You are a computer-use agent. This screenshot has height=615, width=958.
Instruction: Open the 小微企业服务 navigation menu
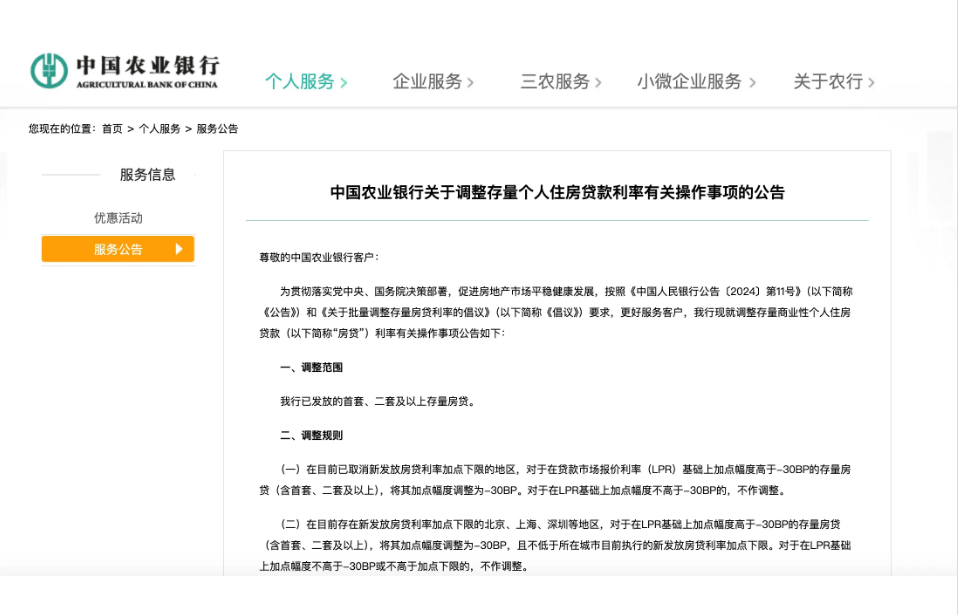(697, 81)
